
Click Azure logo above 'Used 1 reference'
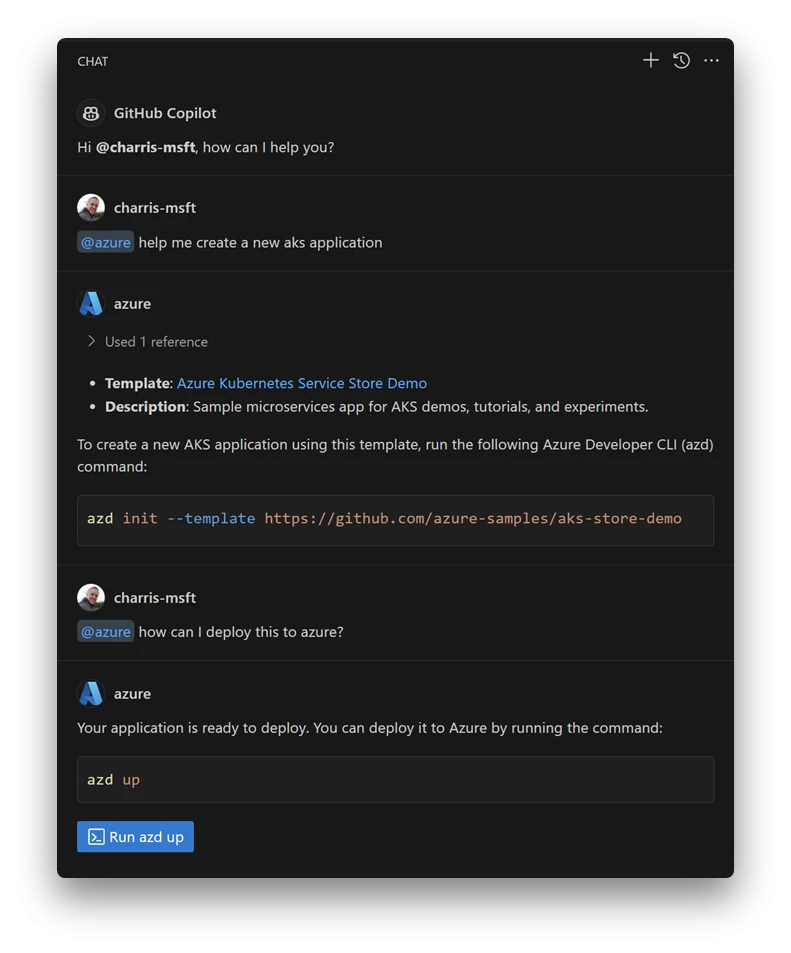click(91, 303)
